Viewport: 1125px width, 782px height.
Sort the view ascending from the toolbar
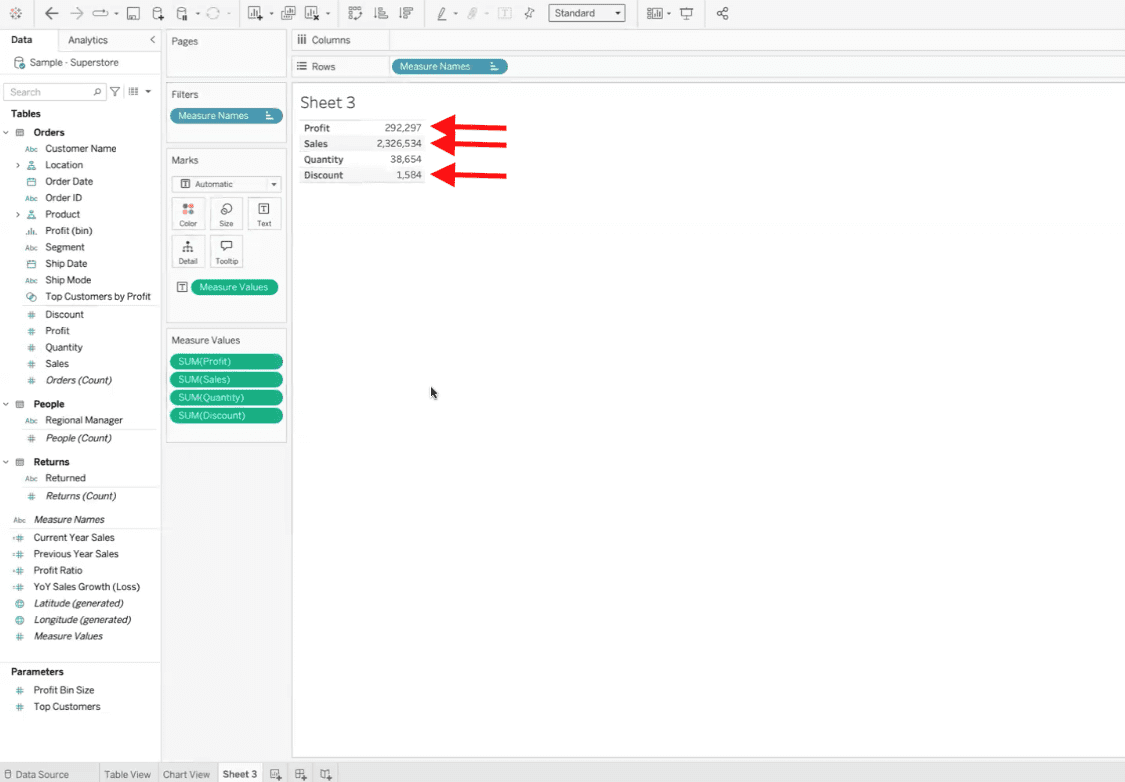tap(382, 13)
